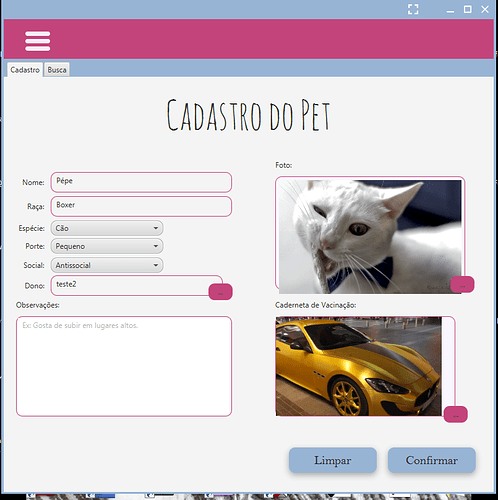Open the hamburger menu icon
Screen dimensions: 498x500
click(38, 41)
